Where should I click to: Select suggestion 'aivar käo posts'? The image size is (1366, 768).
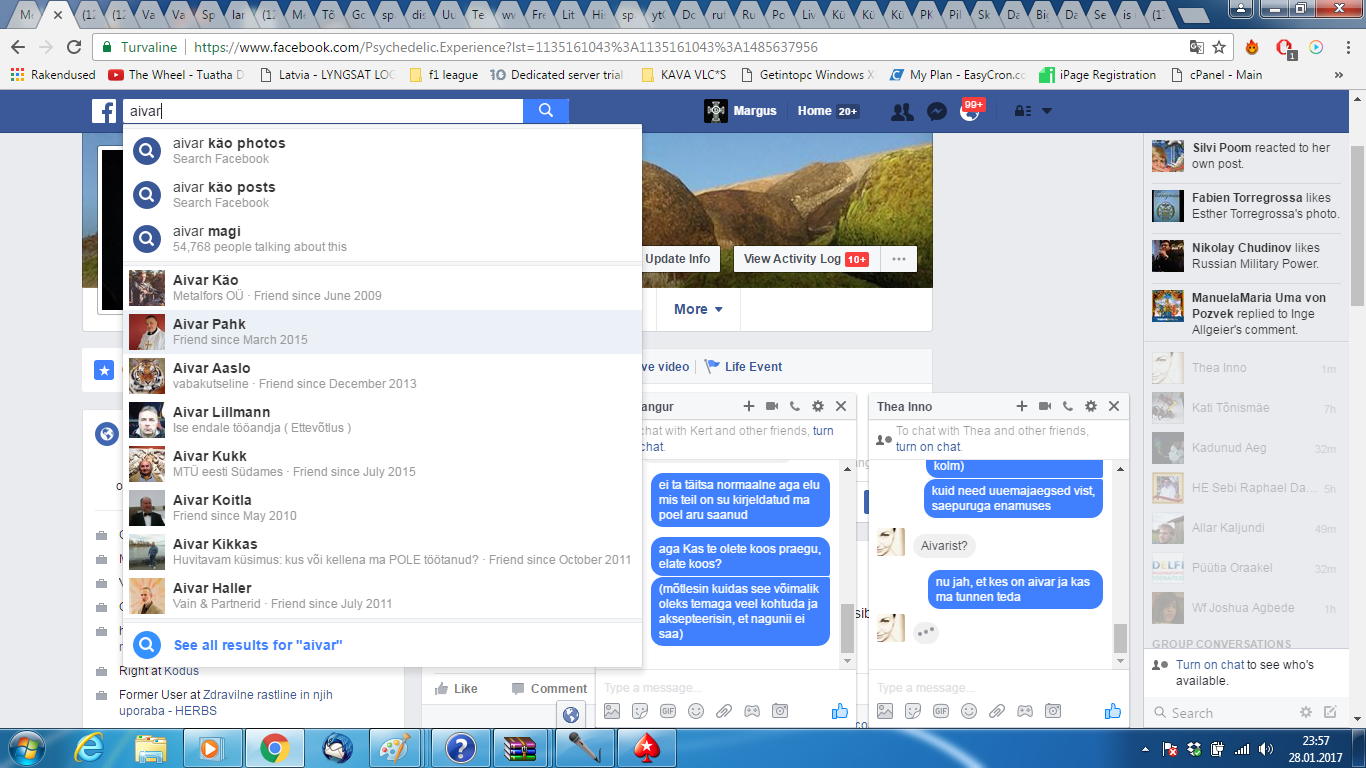[x=382, y=194]
